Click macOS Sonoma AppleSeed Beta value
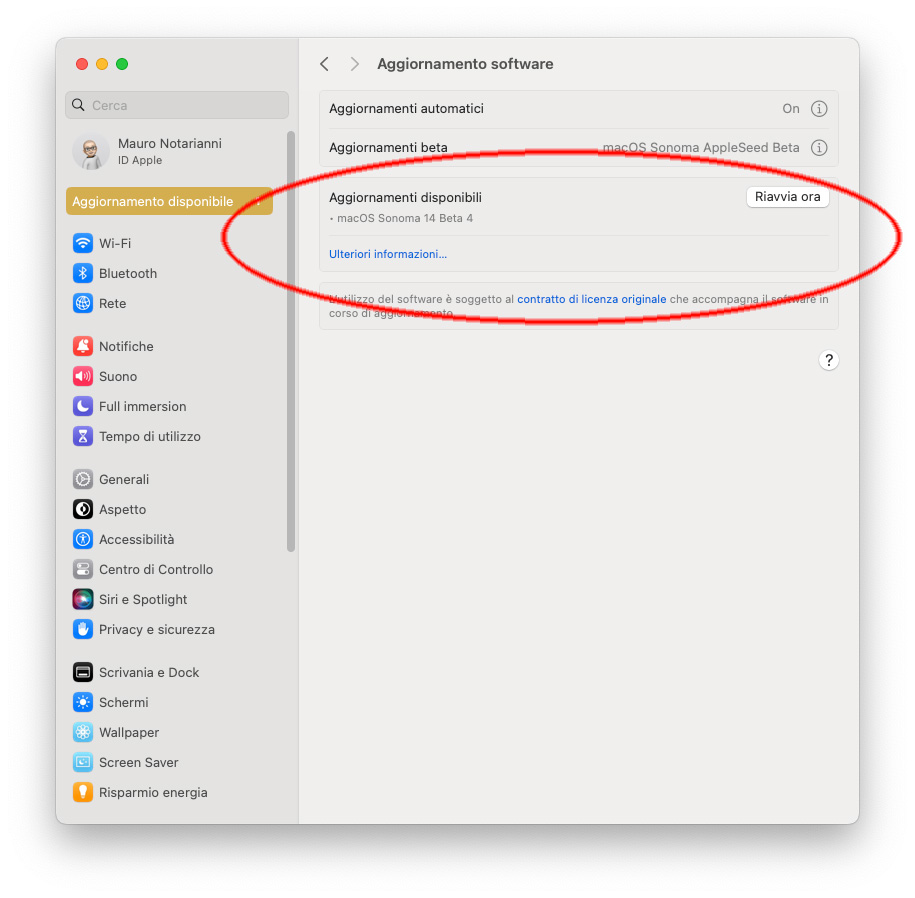The height and width of the screenshot is (898, 915). [x=701, y=148]
